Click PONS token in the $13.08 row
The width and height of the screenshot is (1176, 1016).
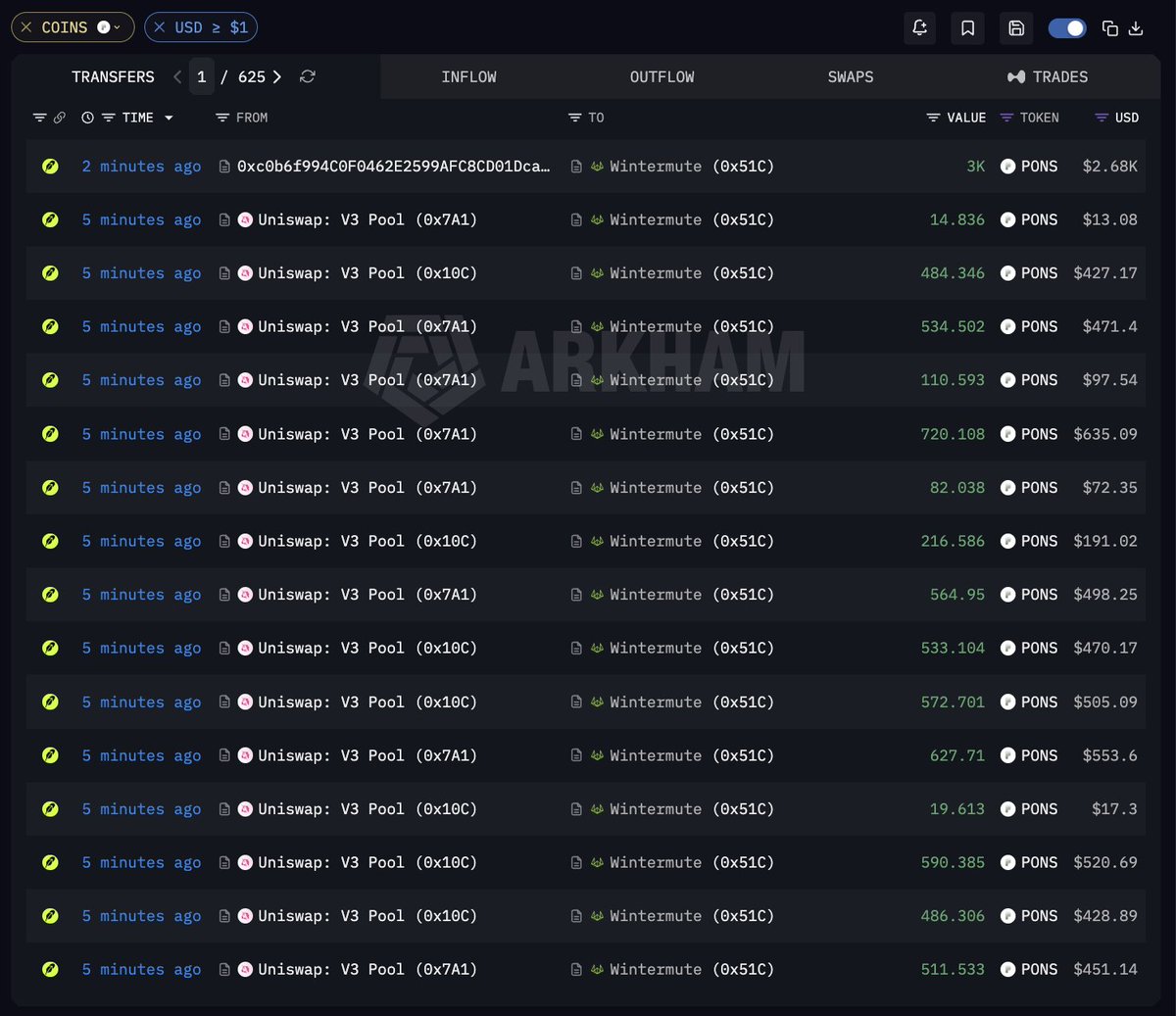click(1039, 219)
